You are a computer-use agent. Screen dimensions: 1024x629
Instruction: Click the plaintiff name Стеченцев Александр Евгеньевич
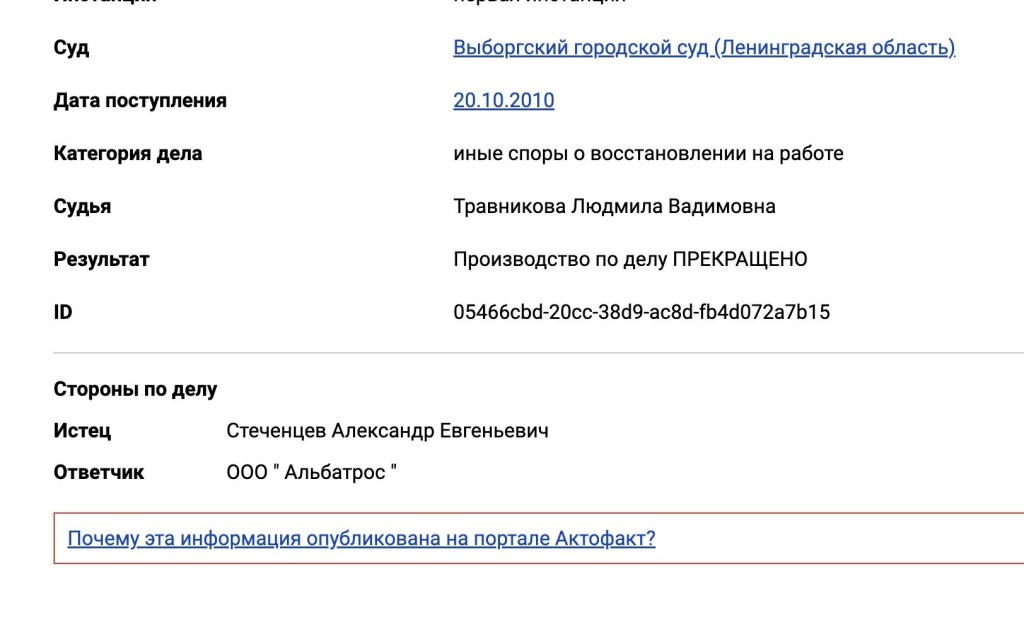click(387, 432)
